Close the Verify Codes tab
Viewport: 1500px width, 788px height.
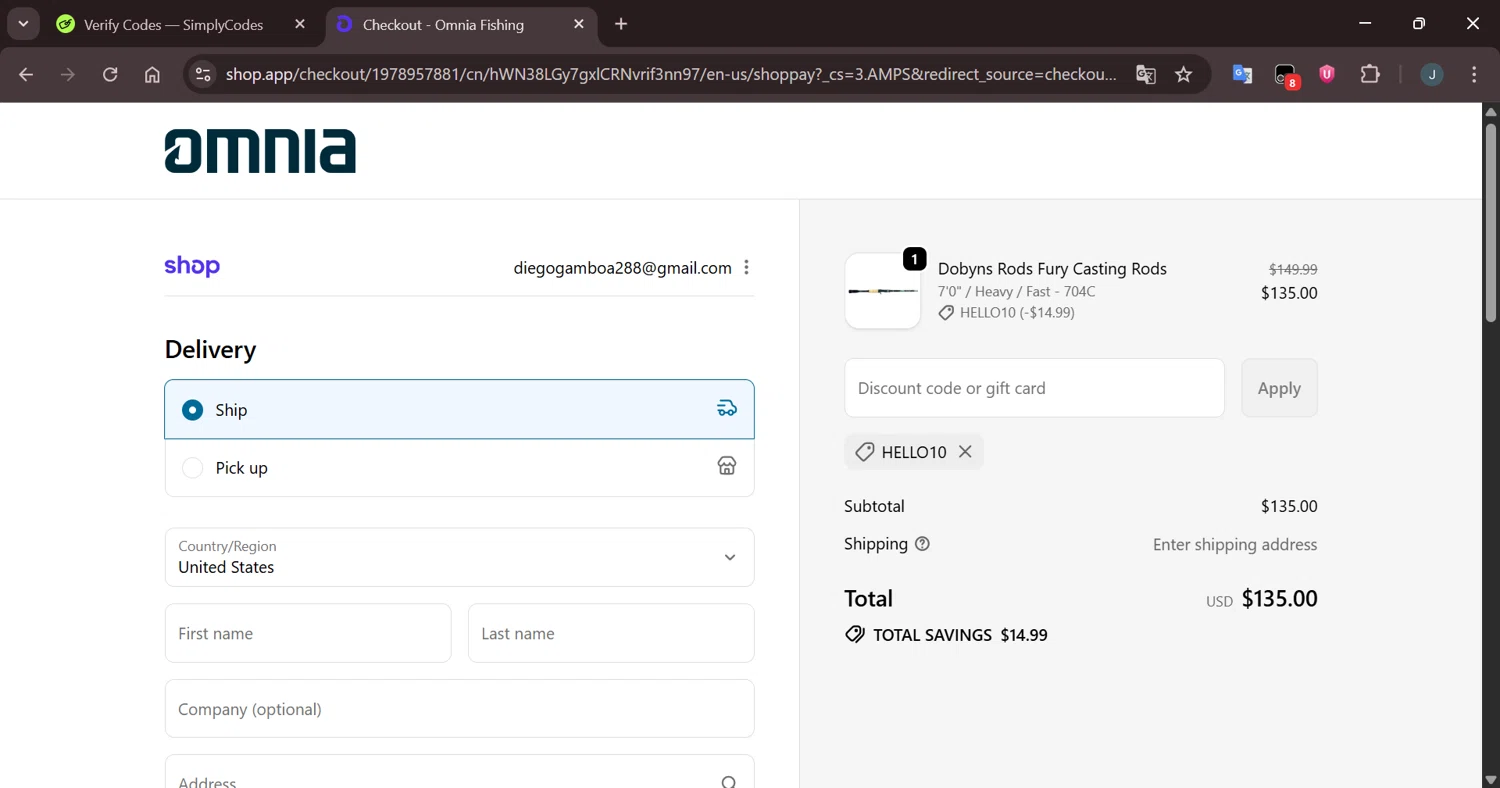[300, 25]
